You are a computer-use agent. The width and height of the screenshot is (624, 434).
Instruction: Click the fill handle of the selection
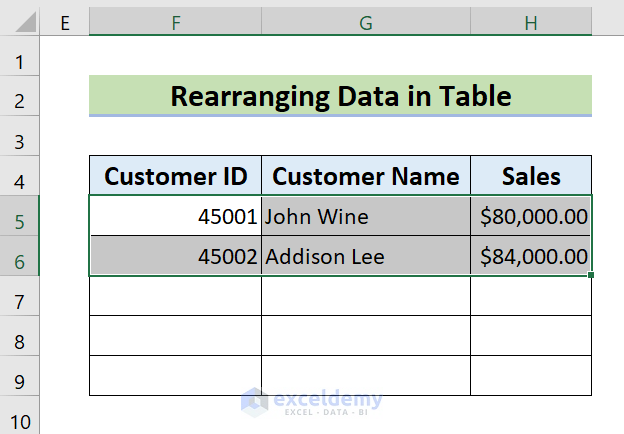tap(592, 275)
